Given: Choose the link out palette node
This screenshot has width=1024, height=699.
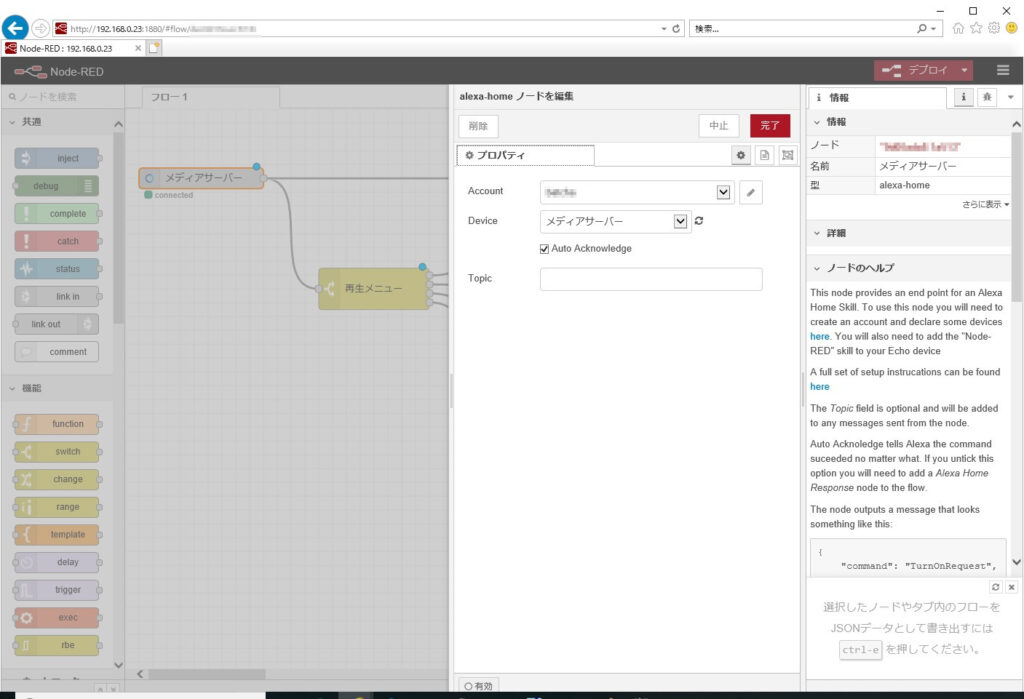Looking at the screenshot, I should (x=57, y=324).
